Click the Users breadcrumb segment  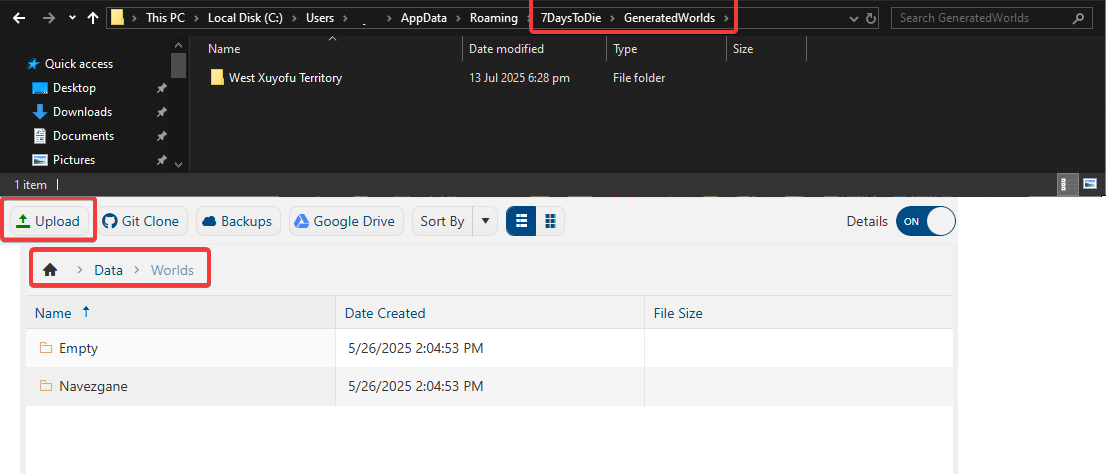click(320, 18)
